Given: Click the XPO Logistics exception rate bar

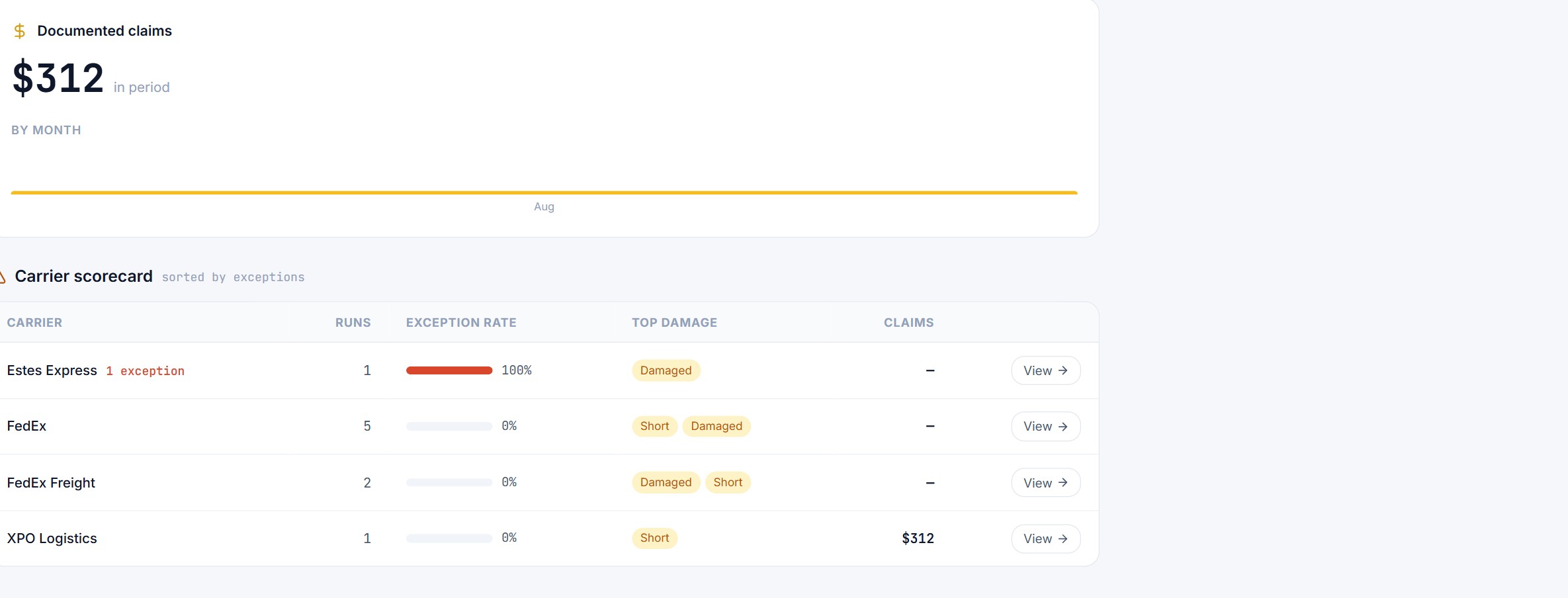Looking at the screenshot, I should click(x=449, y=538).
